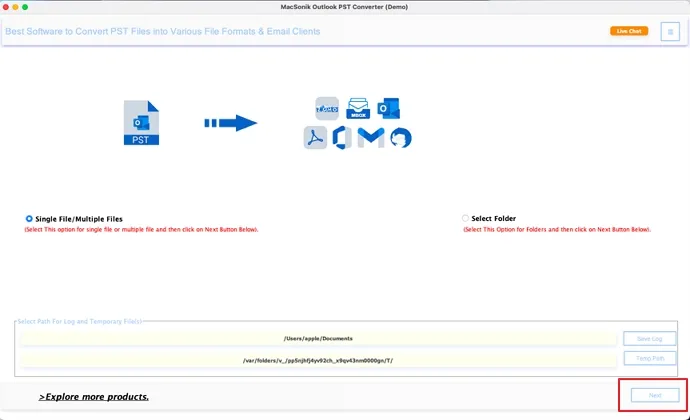Click the MBOX format icon

(358, 108)
